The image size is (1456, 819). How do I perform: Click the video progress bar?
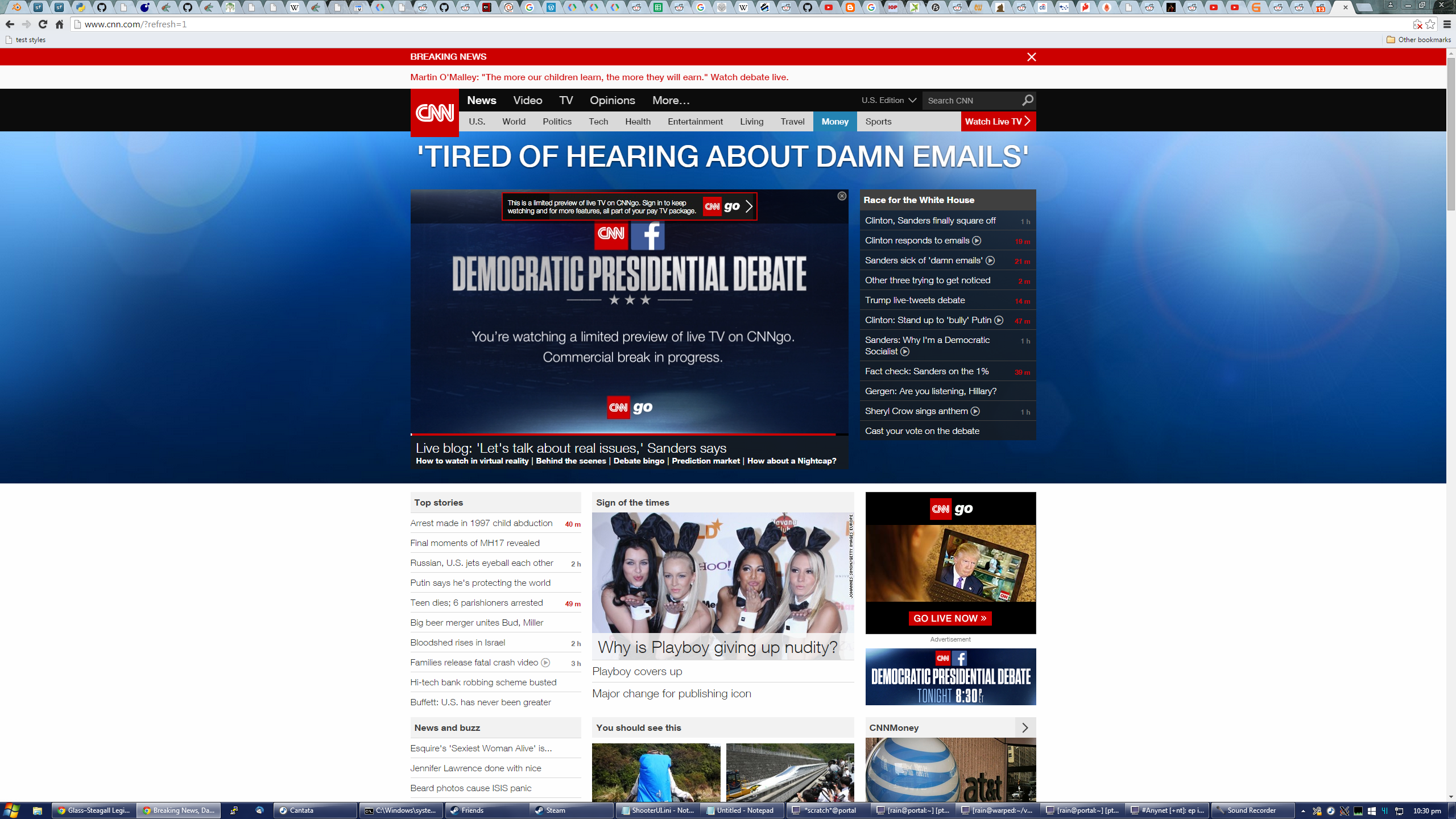[x=629, y=435]
